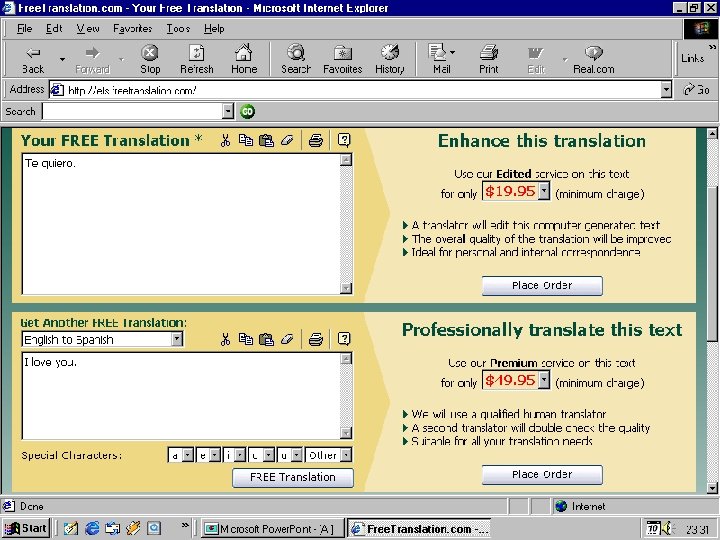Click the Print toolbar icon
720x540 pixels.
click(x=489, y=59)
